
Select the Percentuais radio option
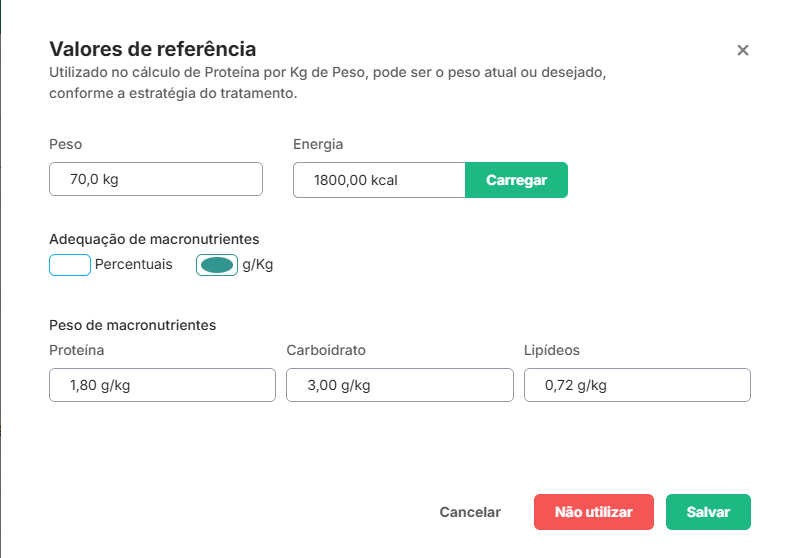click(70, 265)
